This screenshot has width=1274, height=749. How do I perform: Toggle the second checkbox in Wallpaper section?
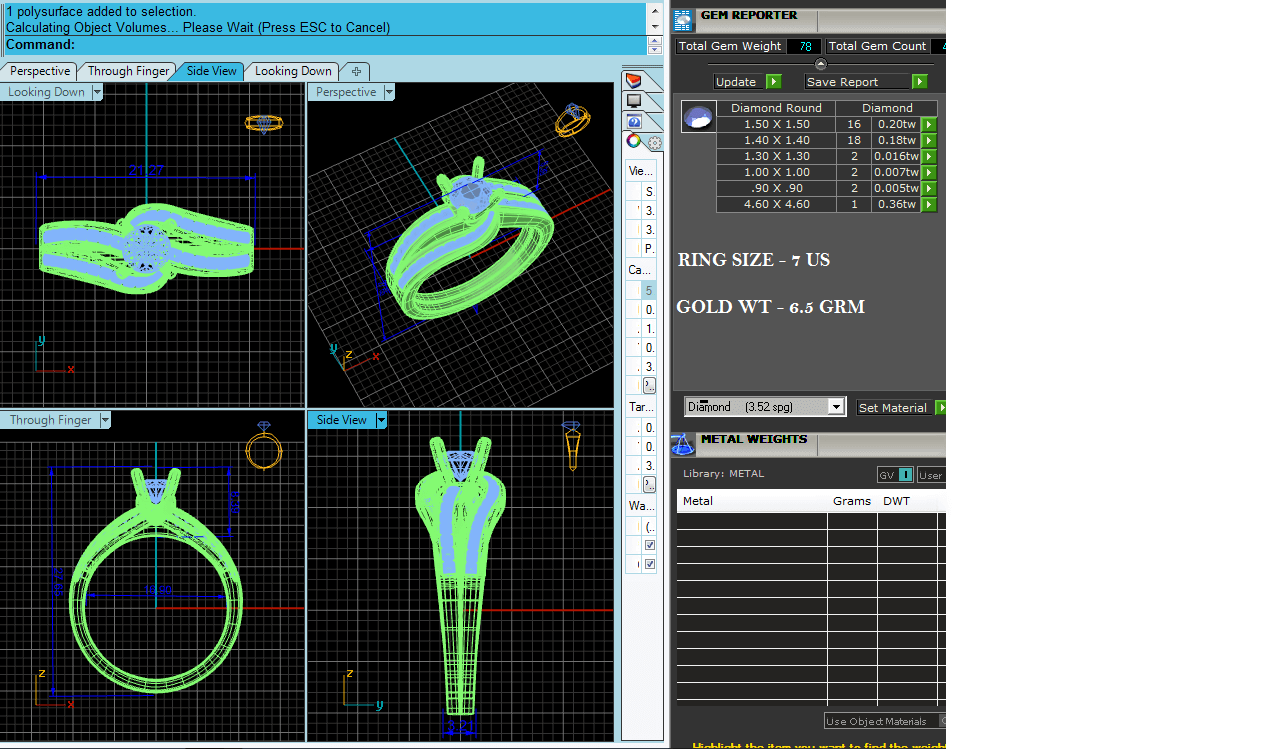click(650, 564)
